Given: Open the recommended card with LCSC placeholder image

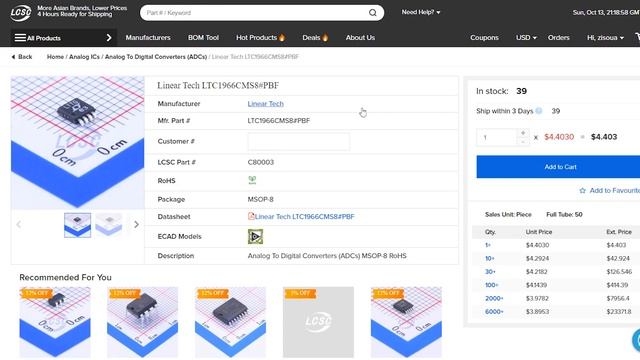Looking at the screenshot, I should [x=318, y=322].
